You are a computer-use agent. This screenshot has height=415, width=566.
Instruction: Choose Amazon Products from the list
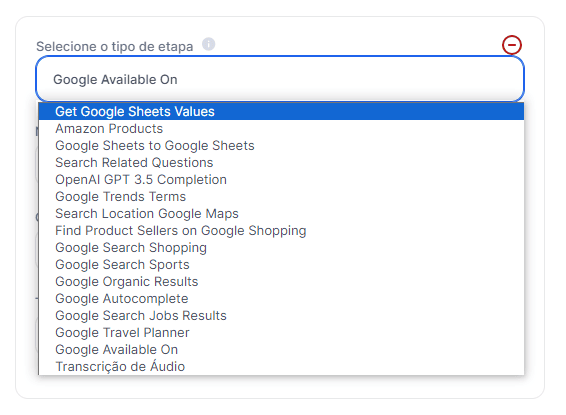coord(281,128)
